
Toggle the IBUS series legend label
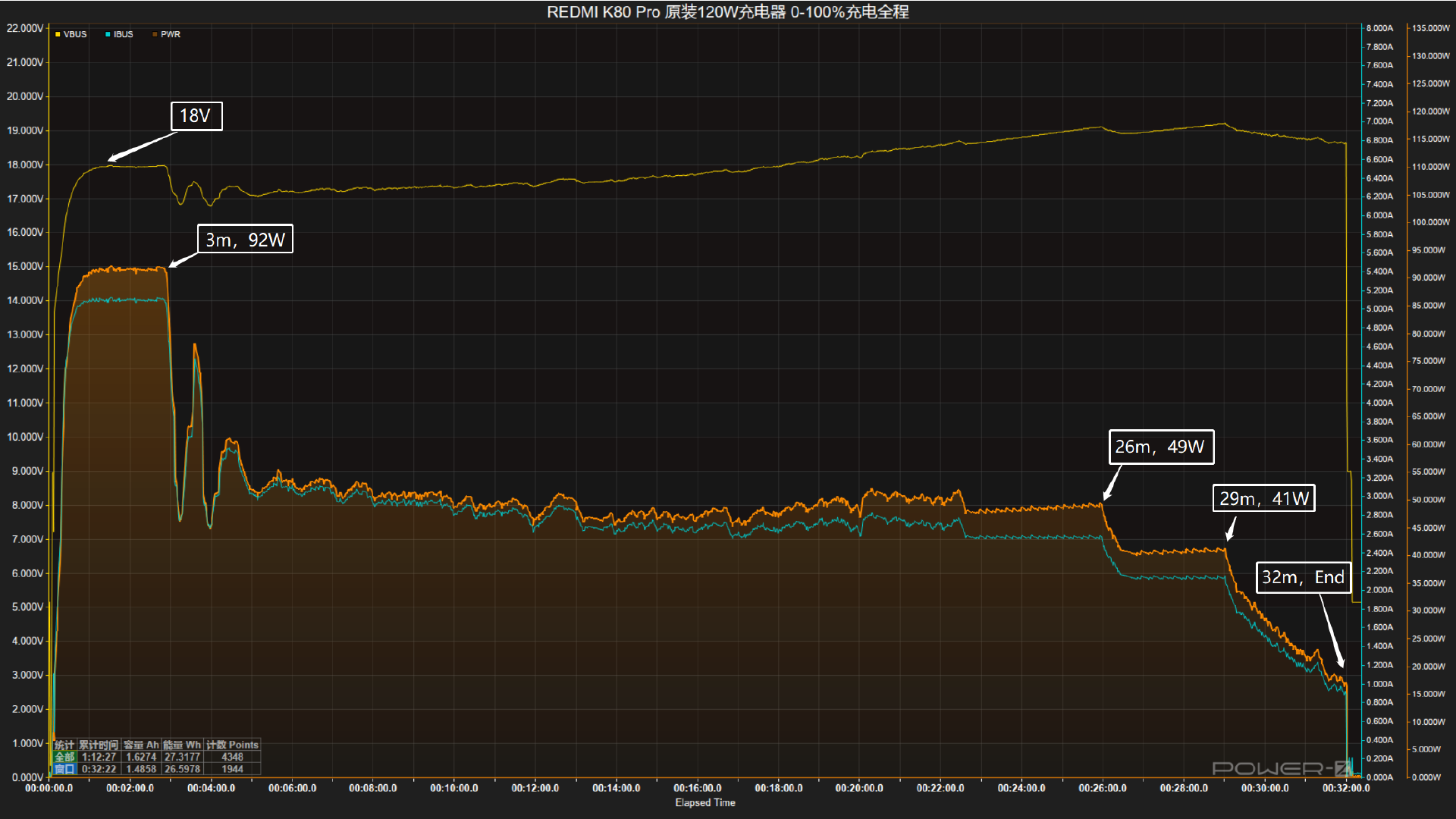click(x=124, y=34)
